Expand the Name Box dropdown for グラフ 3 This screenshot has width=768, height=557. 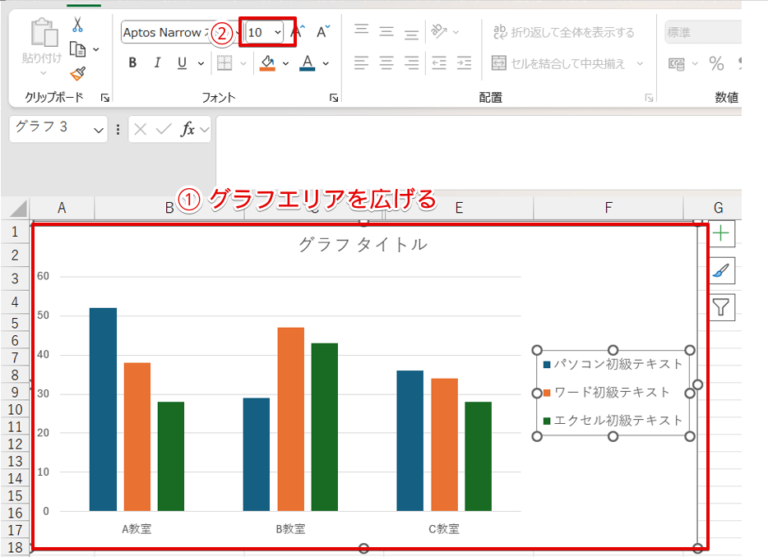click(x=98, y=130)
